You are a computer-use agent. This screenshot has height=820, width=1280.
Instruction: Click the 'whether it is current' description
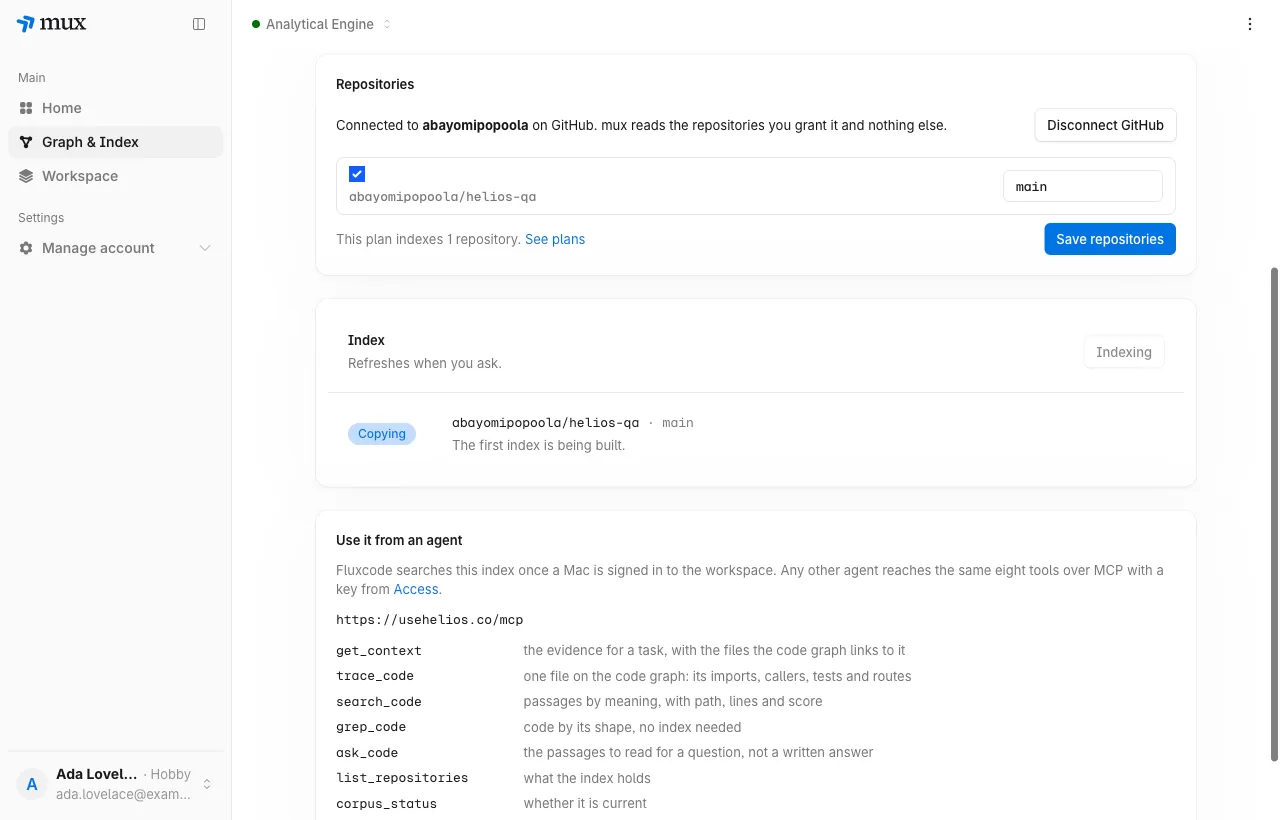click(x=585, y=803)
